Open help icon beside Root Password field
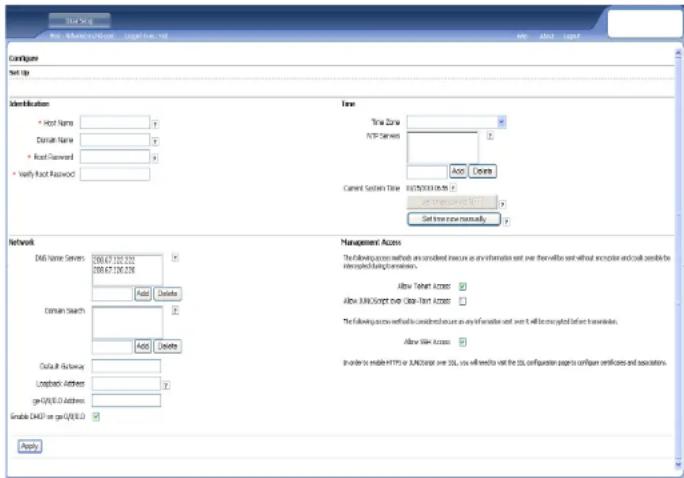The width and height of the screenshot is (684, 478). [x=155, y=158]
